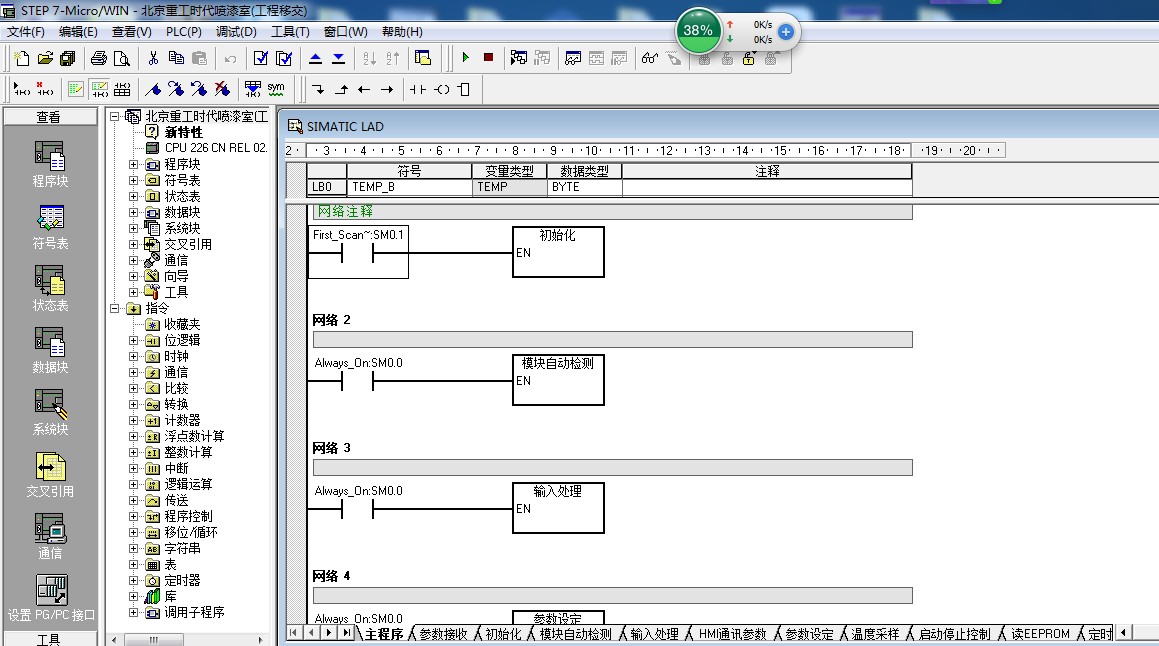Draw a line down with the arrow icon

[318, 89]
